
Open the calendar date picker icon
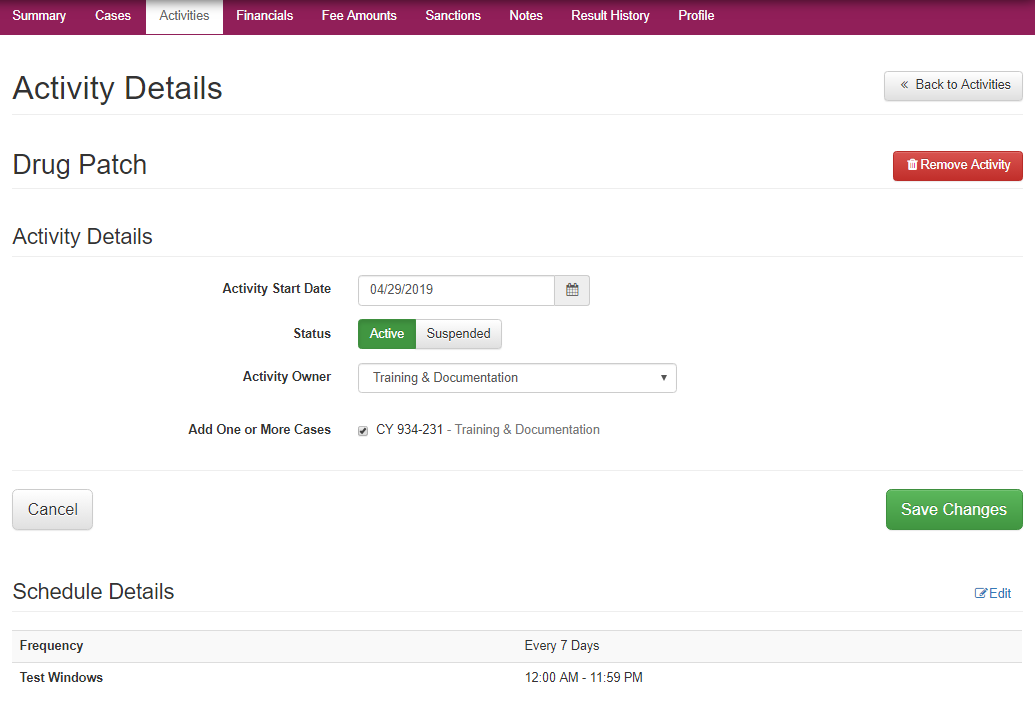click(572, 290)
